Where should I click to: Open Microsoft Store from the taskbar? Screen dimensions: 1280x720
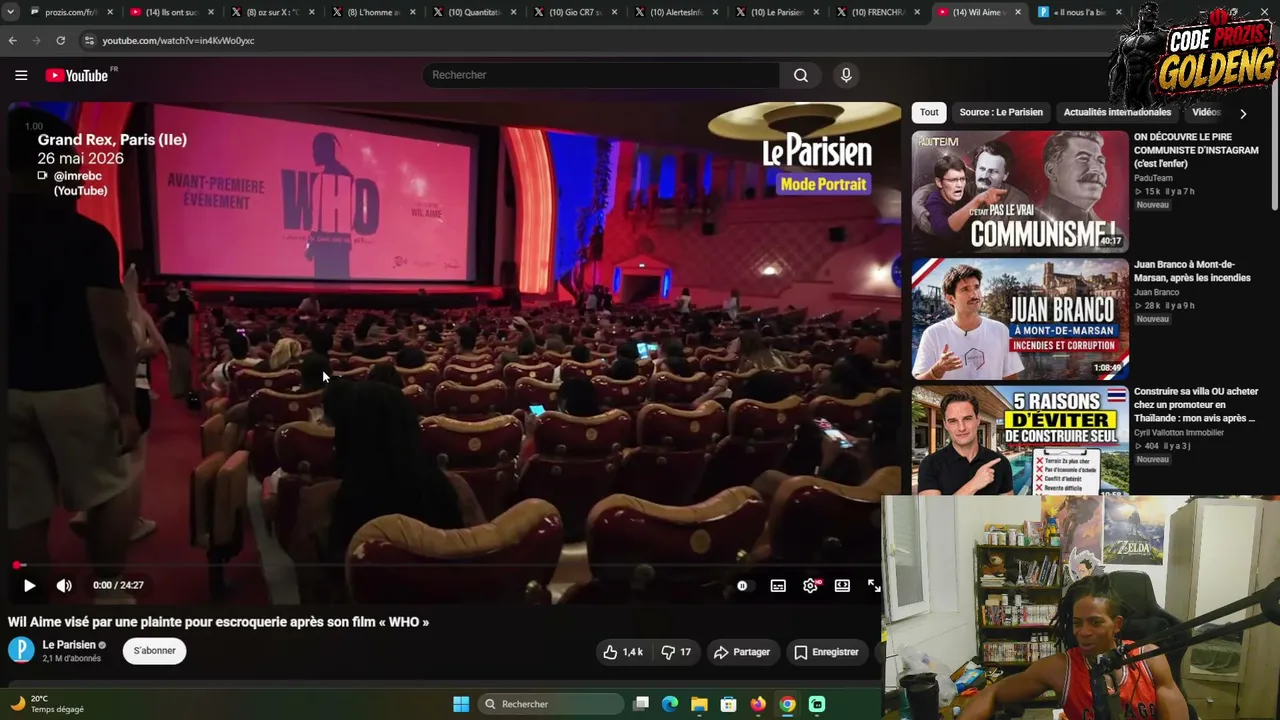(x=729, y=704)
